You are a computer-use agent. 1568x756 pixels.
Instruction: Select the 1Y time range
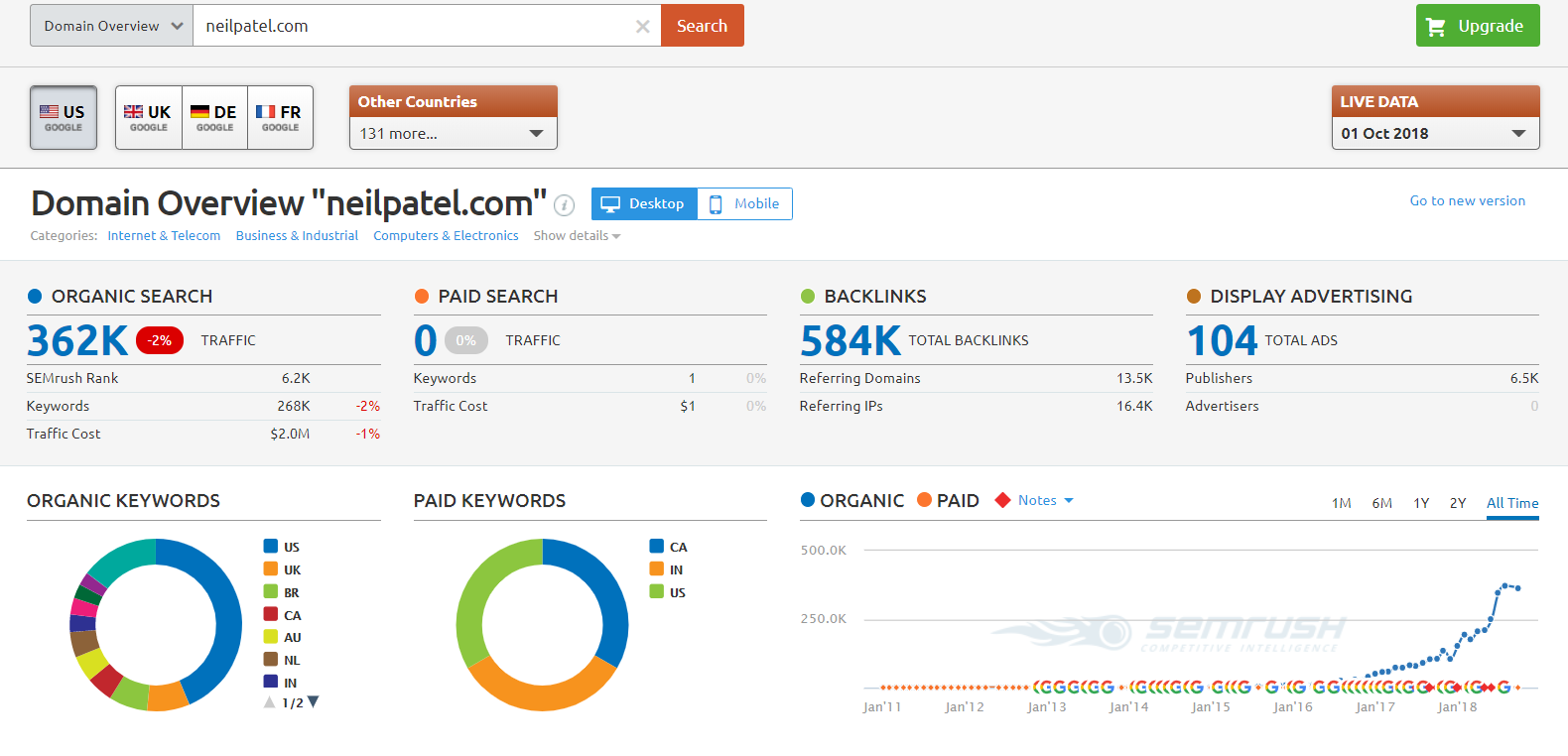pos(1421,503)
